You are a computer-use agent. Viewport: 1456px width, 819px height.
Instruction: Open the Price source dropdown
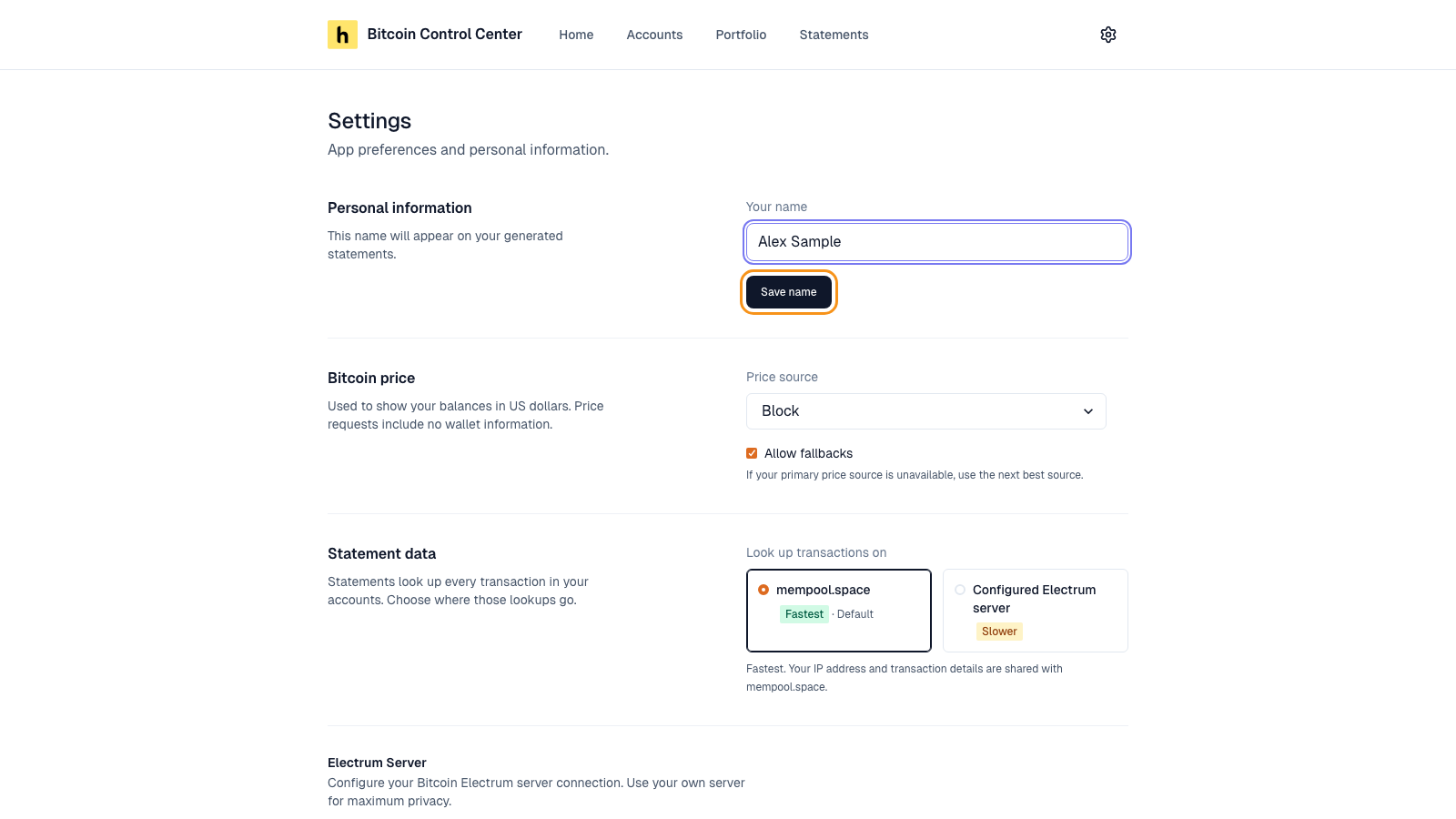point(925,411)
